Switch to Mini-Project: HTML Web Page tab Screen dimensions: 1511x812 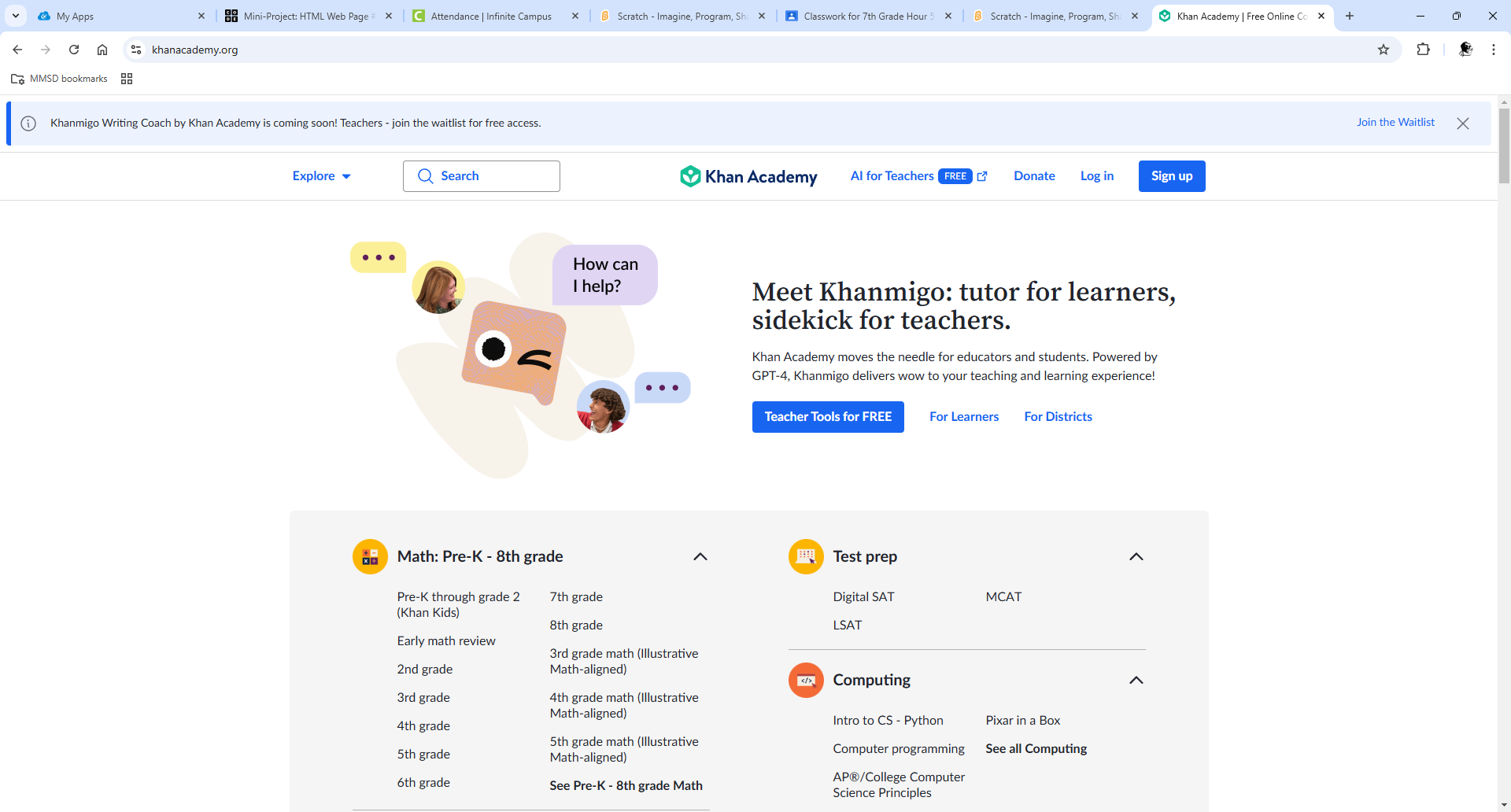(308, 16)
